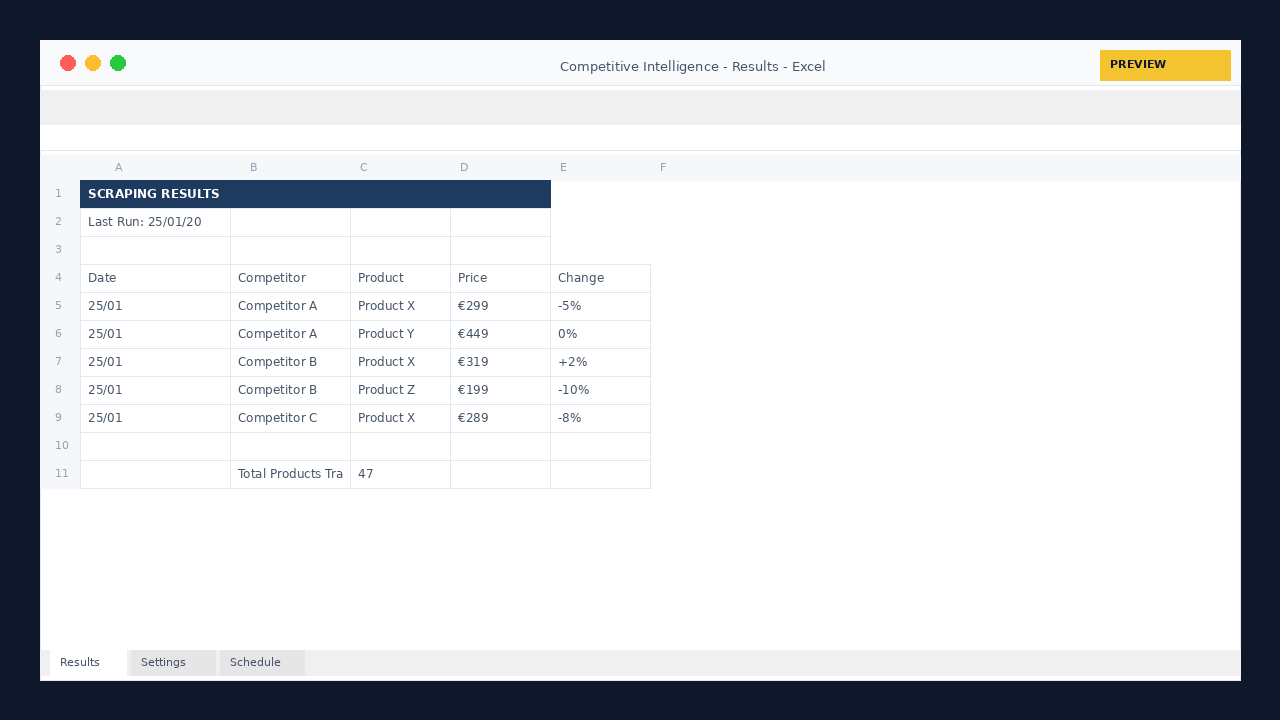The width and height of the screenshot is (1280, 720).
Task: Select the 'Last Run: 25/01/20' cell
Action: (155, 222)
